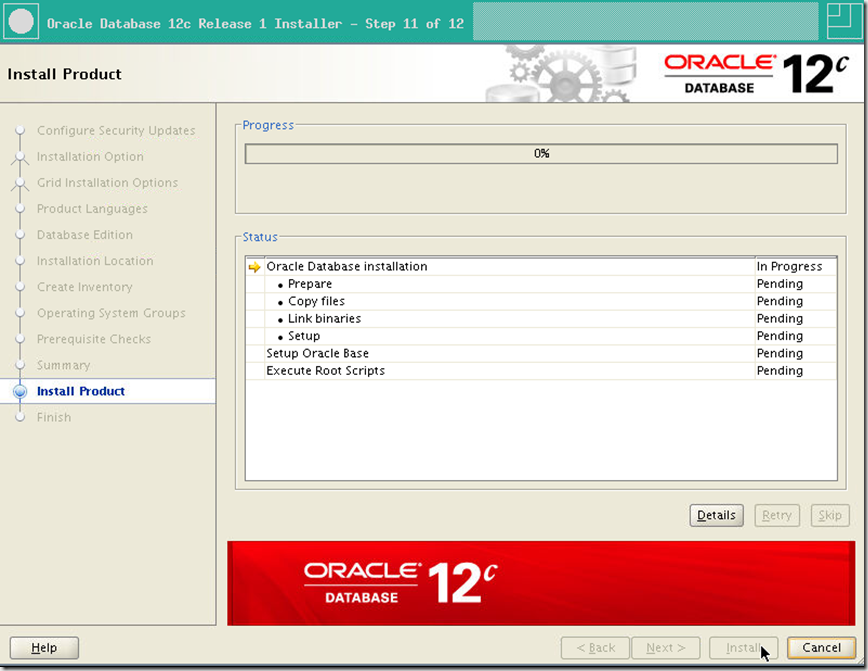Click the maximize window icon in title bar
This screenshot has height=671, width=868.
point(844,21)
